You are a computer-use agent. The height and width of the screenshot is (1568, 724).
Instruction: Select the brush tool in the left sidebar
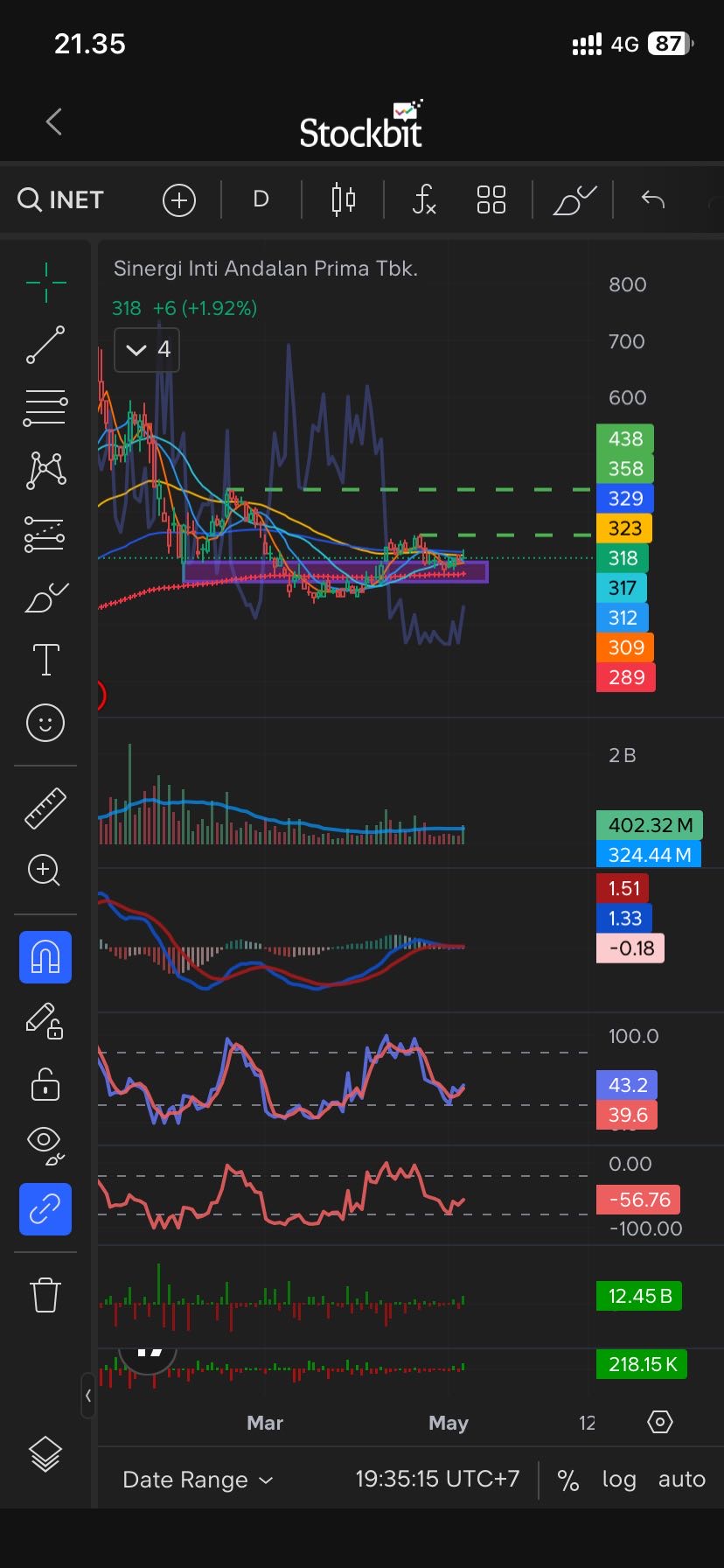pos(45,597)
